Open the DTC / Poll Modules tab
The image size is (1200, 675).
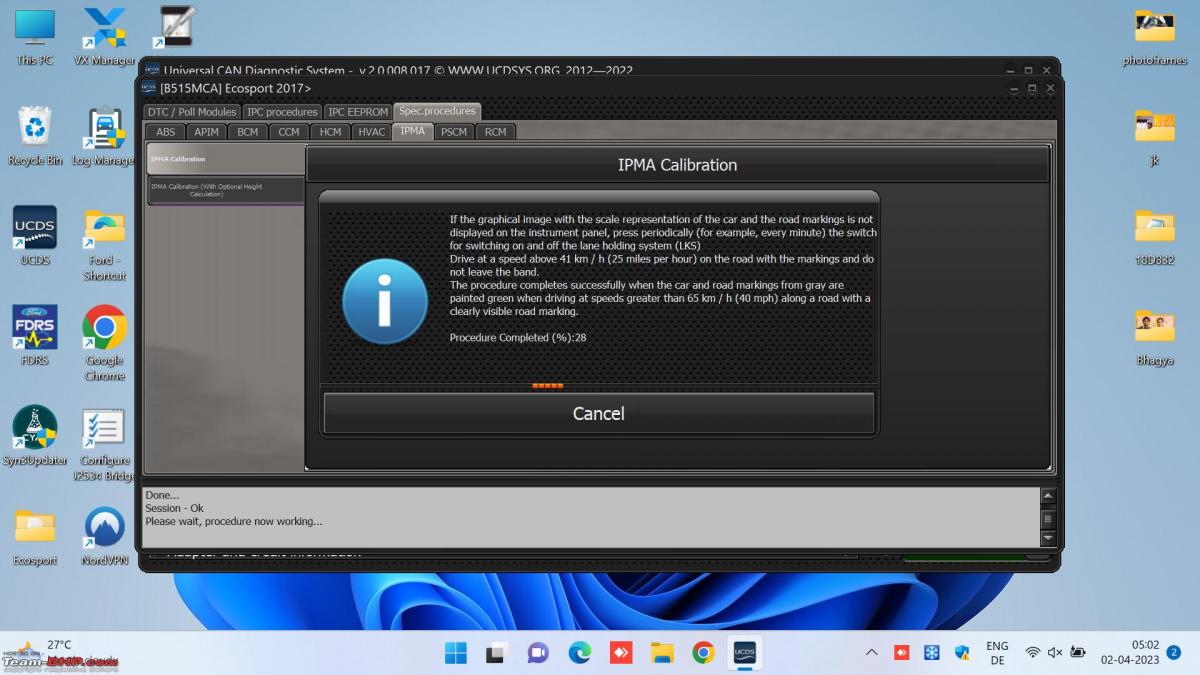(x=192, y=112)
